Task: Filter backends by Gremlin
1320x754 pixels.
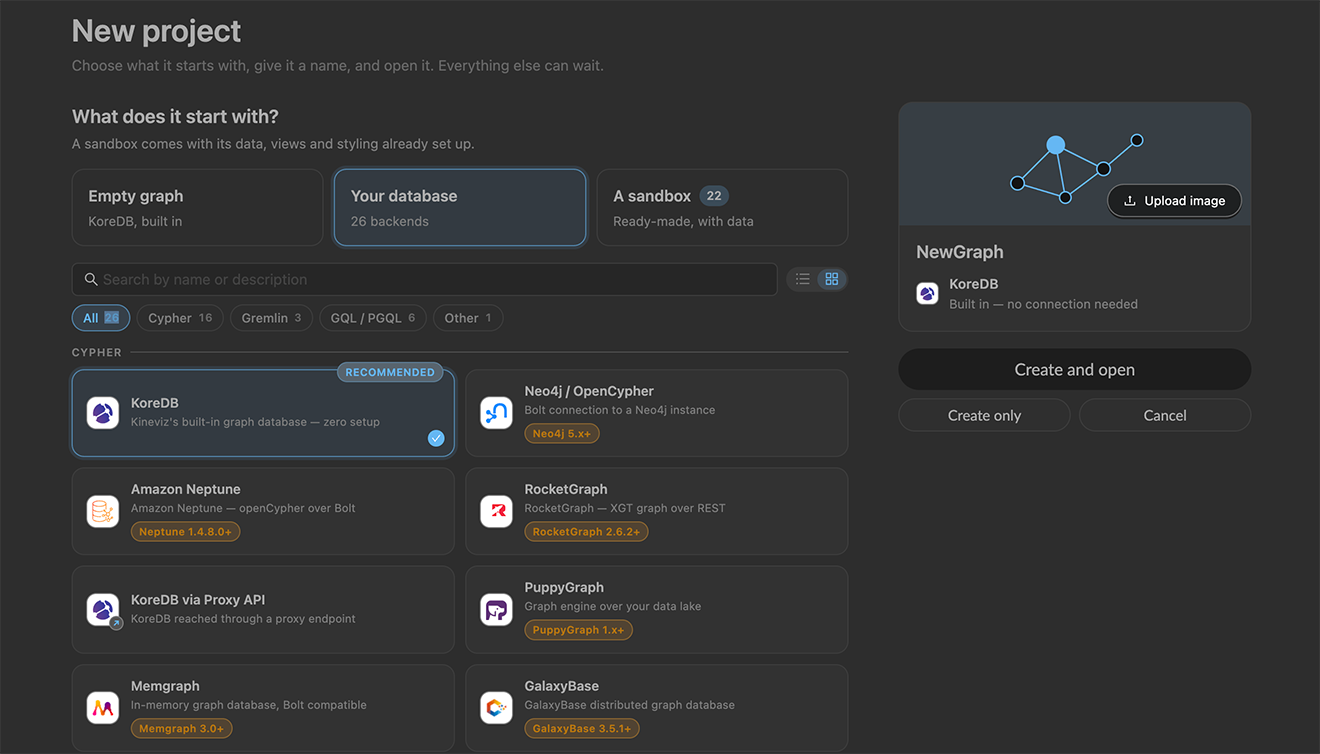Action: [271, 318]
